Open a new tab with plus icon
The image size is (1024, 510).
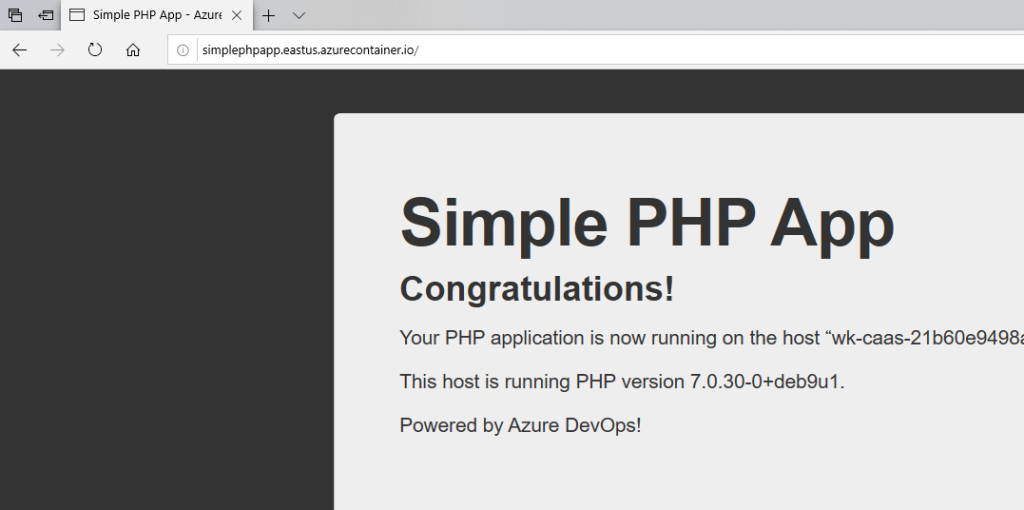click(x=268, y=16)
